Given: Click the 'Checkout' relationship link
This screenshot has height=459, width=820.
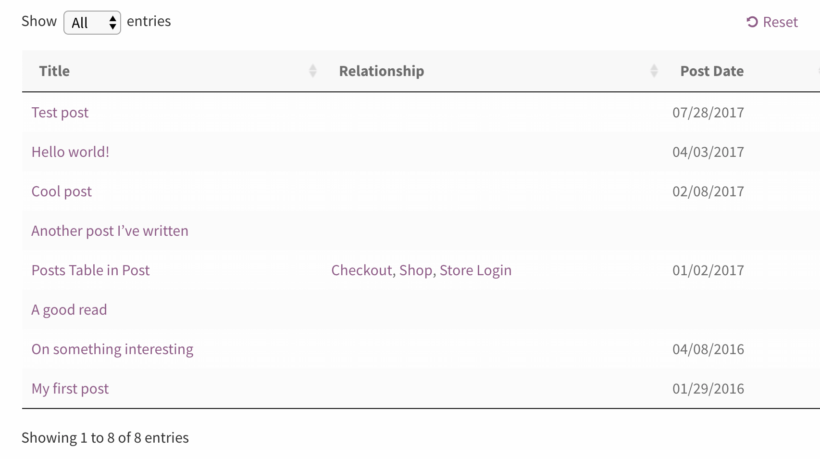Looking at the screenshot, I should pyautogui.click(x=361, y=270).
